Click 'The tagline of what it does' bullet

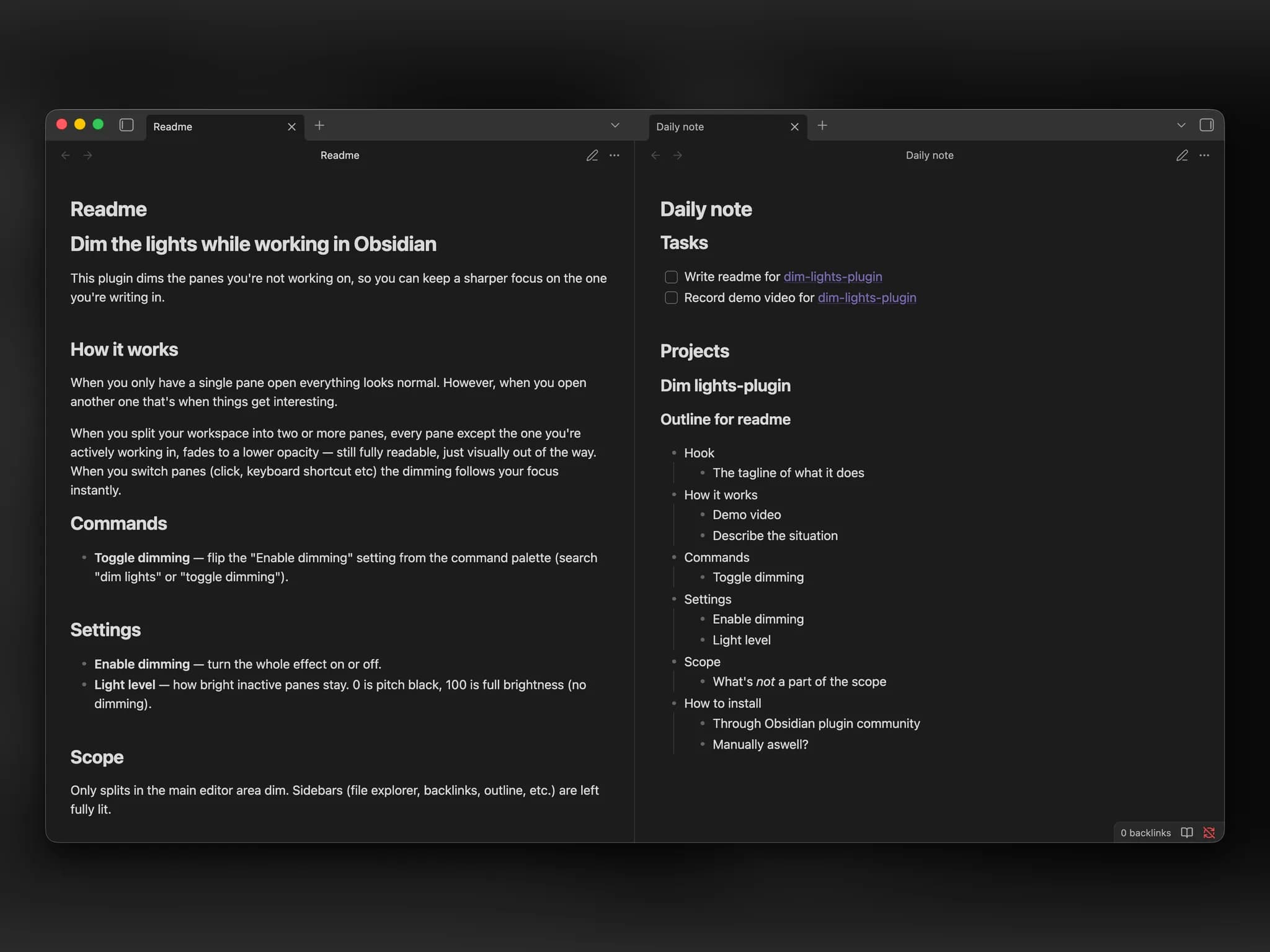pos(788,473)
